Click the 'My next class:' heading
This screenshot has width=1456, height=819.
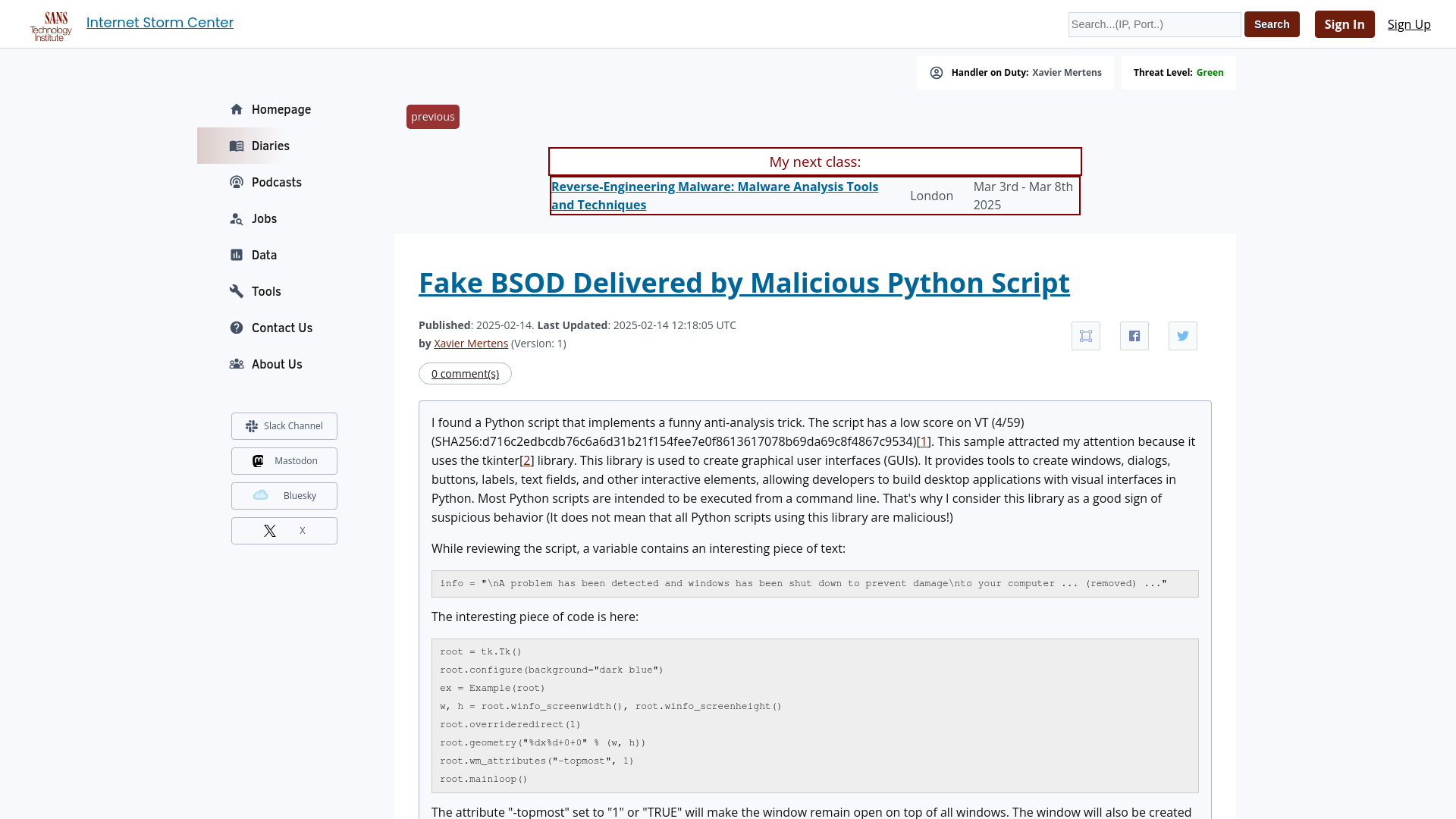coord(815,162)
